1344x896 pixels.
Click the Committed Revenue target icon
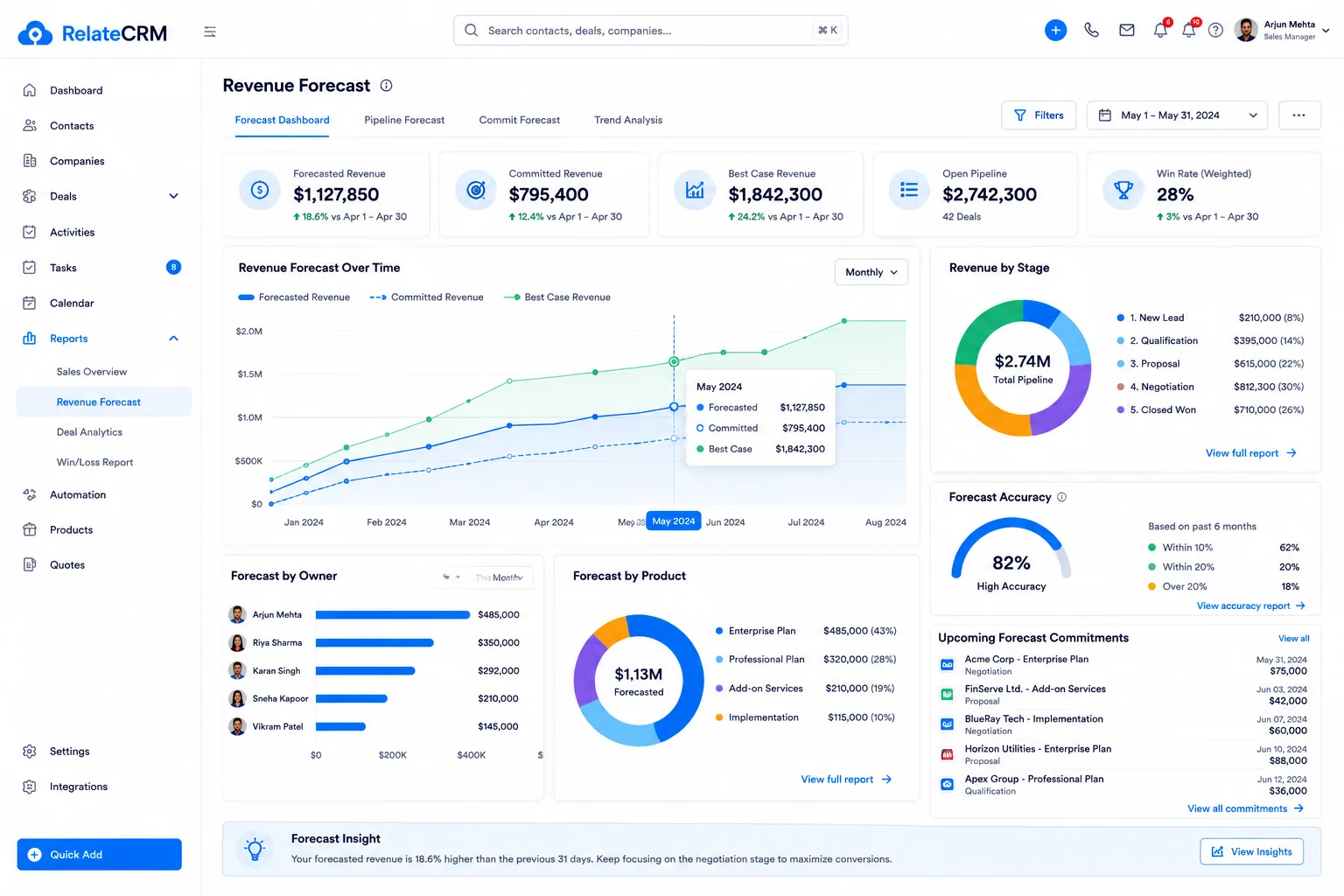(x=476, y=190)
